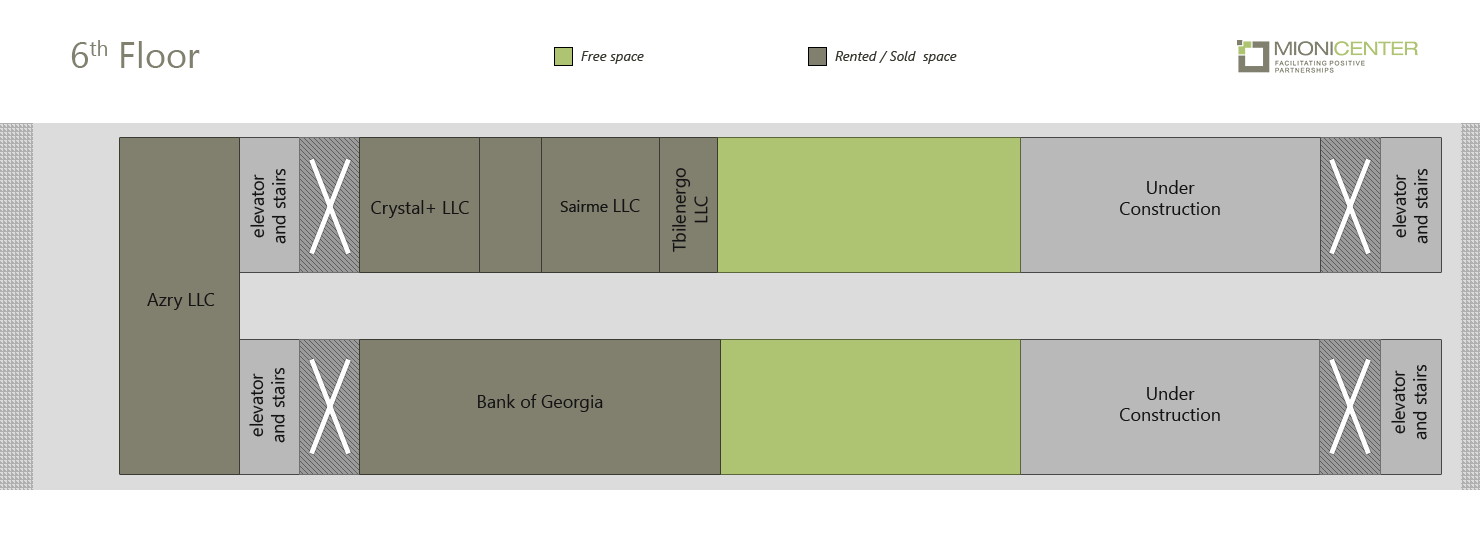
Task: Click the Mioni Center logo
Action: [x=1327, y=56]
